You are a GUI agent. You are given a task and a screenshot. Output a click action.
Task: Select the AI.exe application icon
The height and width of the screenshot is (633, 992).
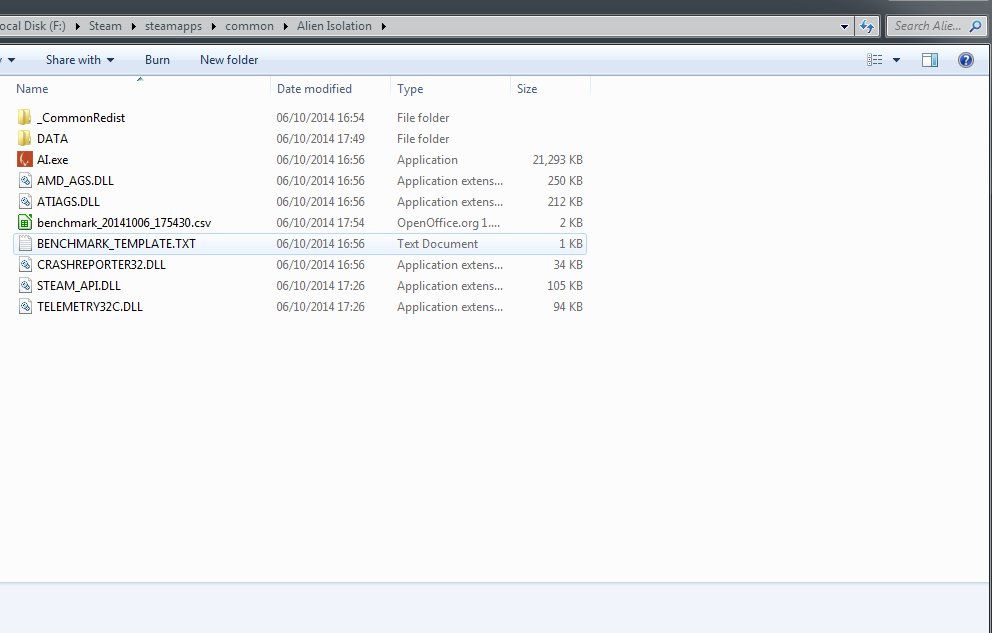point(25,159)
